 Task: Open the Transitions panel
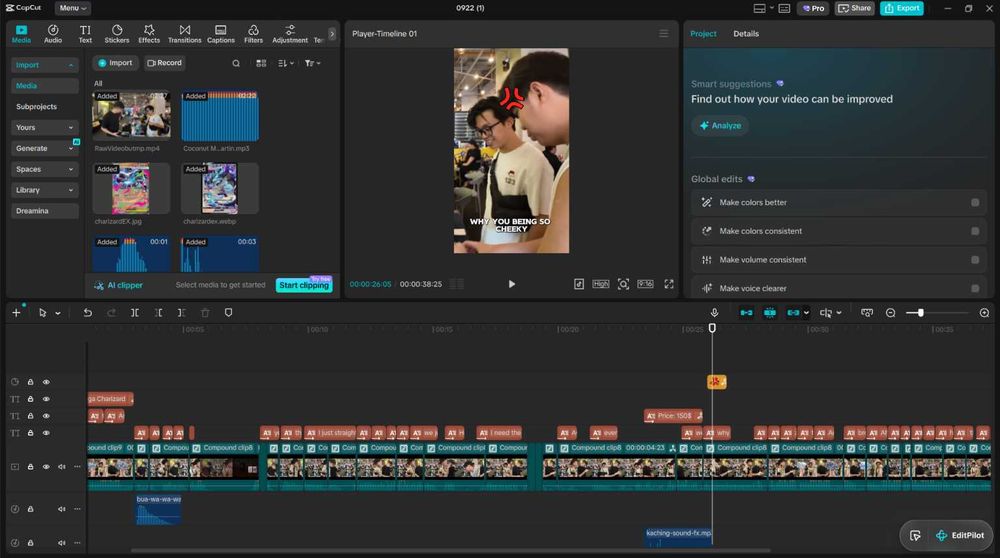(184, 34)
